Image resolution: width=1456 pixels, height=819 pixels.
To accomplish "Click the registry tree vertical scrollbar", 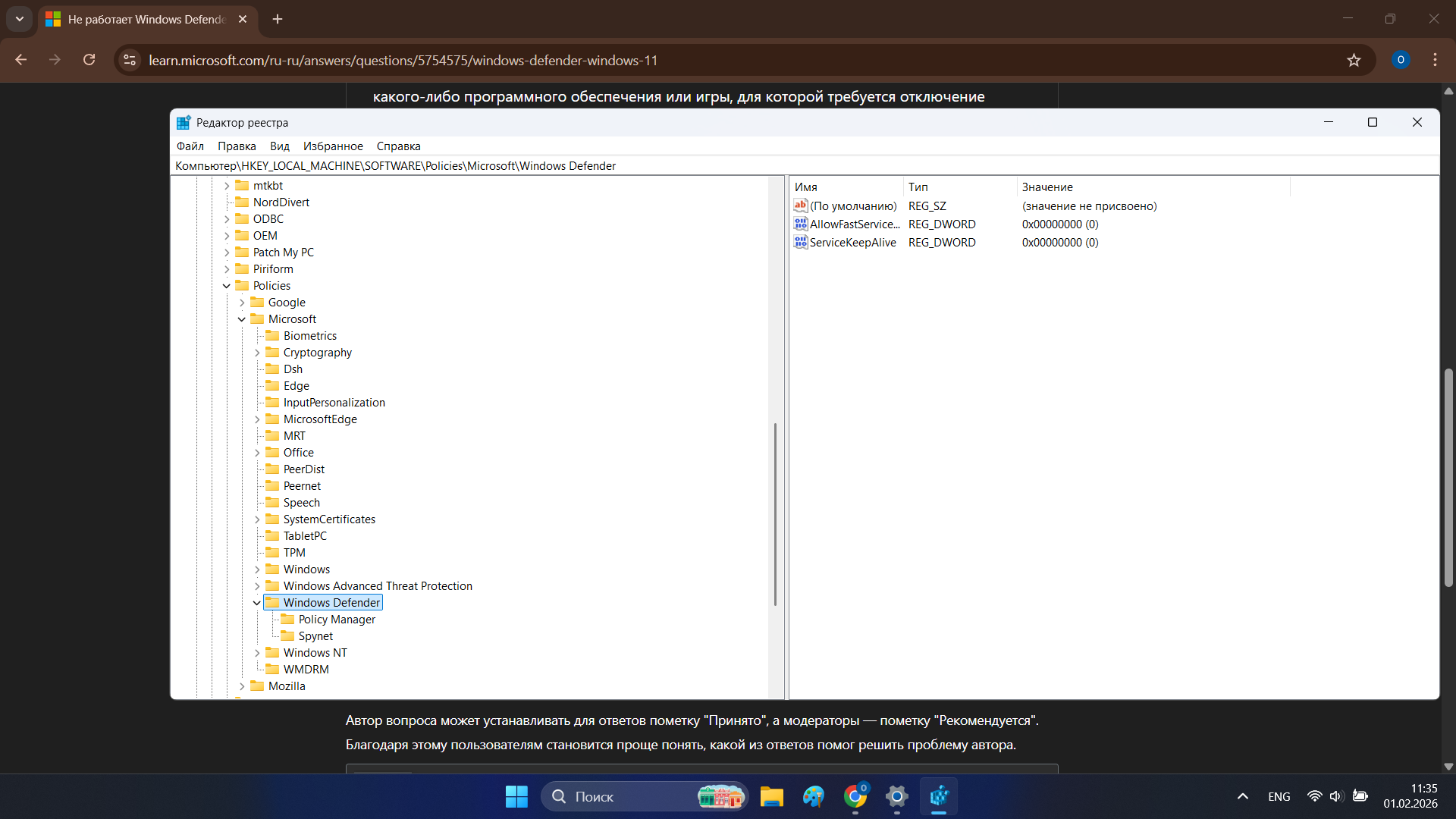I will tap(775, 513).
